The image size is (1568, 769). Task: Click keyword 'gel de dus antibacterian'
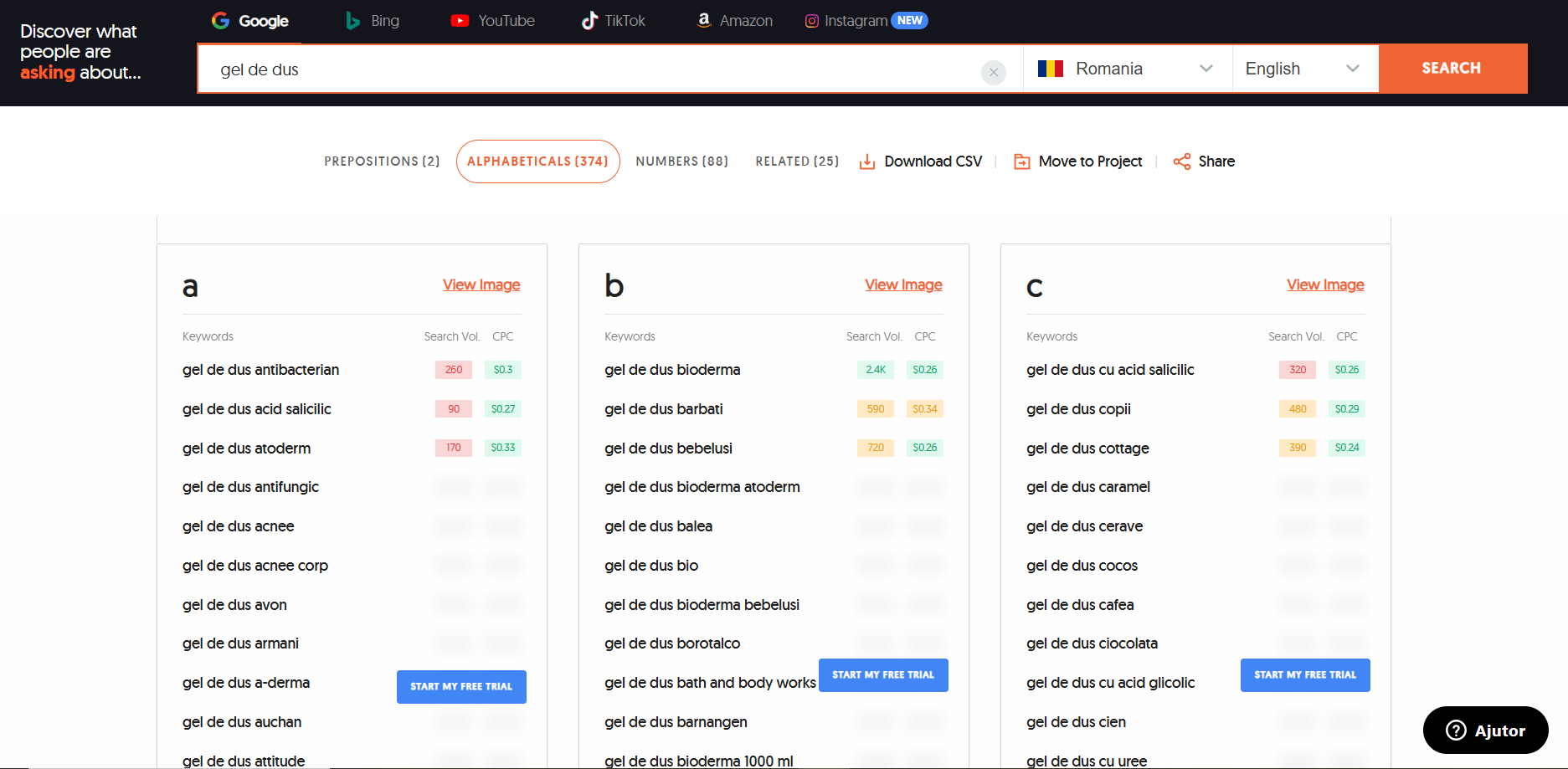click(261, 370)
